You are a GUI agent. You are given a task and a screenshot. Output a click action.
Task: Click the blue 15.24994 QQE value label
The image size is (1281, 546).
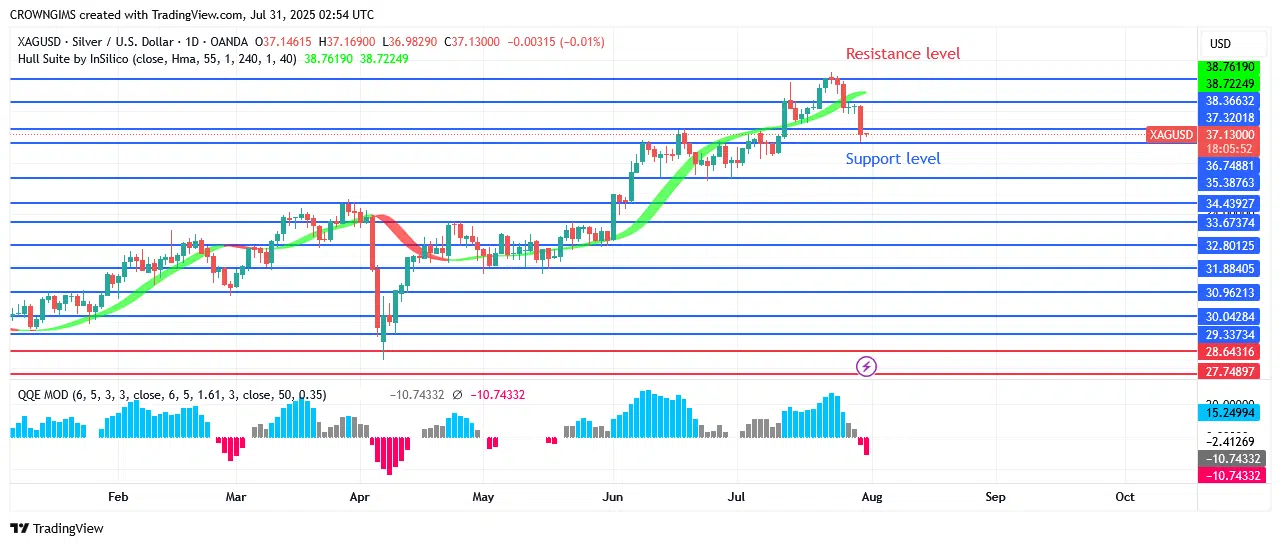1229,412
